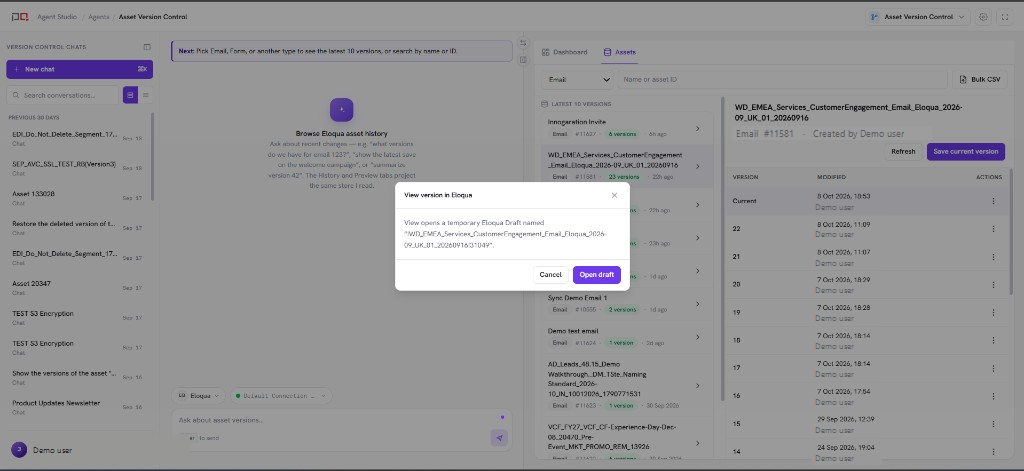Image resolution: width=1024 pixels, height=471 pixels.
Task: Open the Default Connection dropdown
Action: click(x=281, y=396)
